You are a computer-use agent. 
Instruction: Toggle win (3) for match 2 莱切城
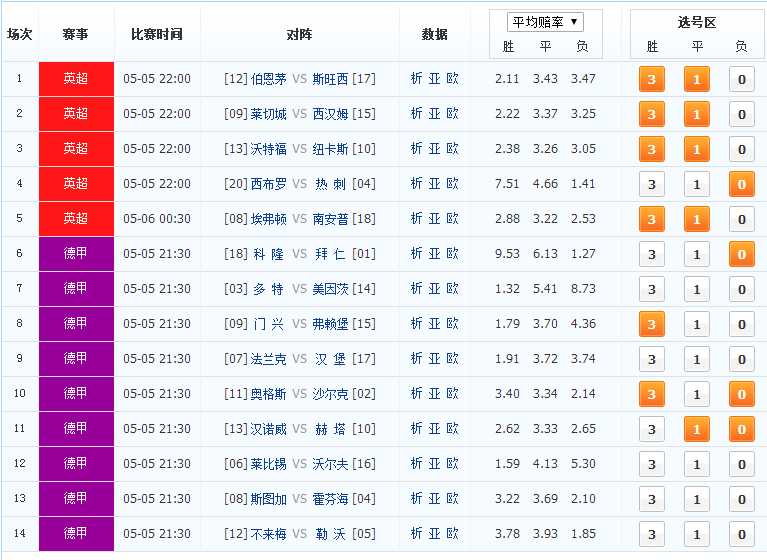[x=652, y=114]
